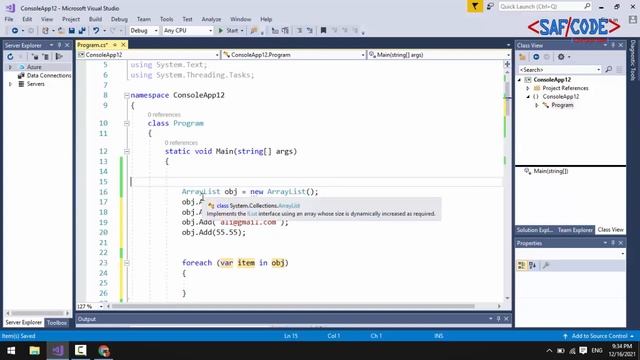Toggle auto-hide pin on Class View panel
Screen dimensions: 640x360
pos(613,45)
